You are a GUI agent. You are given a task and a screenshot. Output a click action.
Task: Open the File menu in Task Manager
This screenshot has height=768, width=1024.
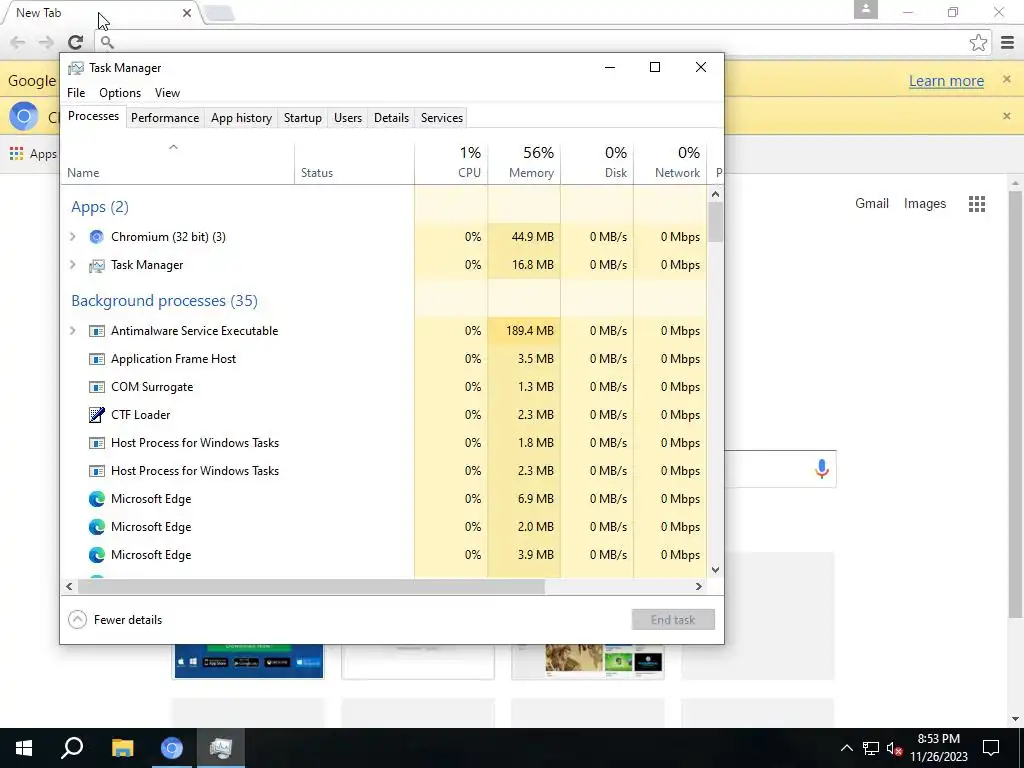(x=76, y=93)
